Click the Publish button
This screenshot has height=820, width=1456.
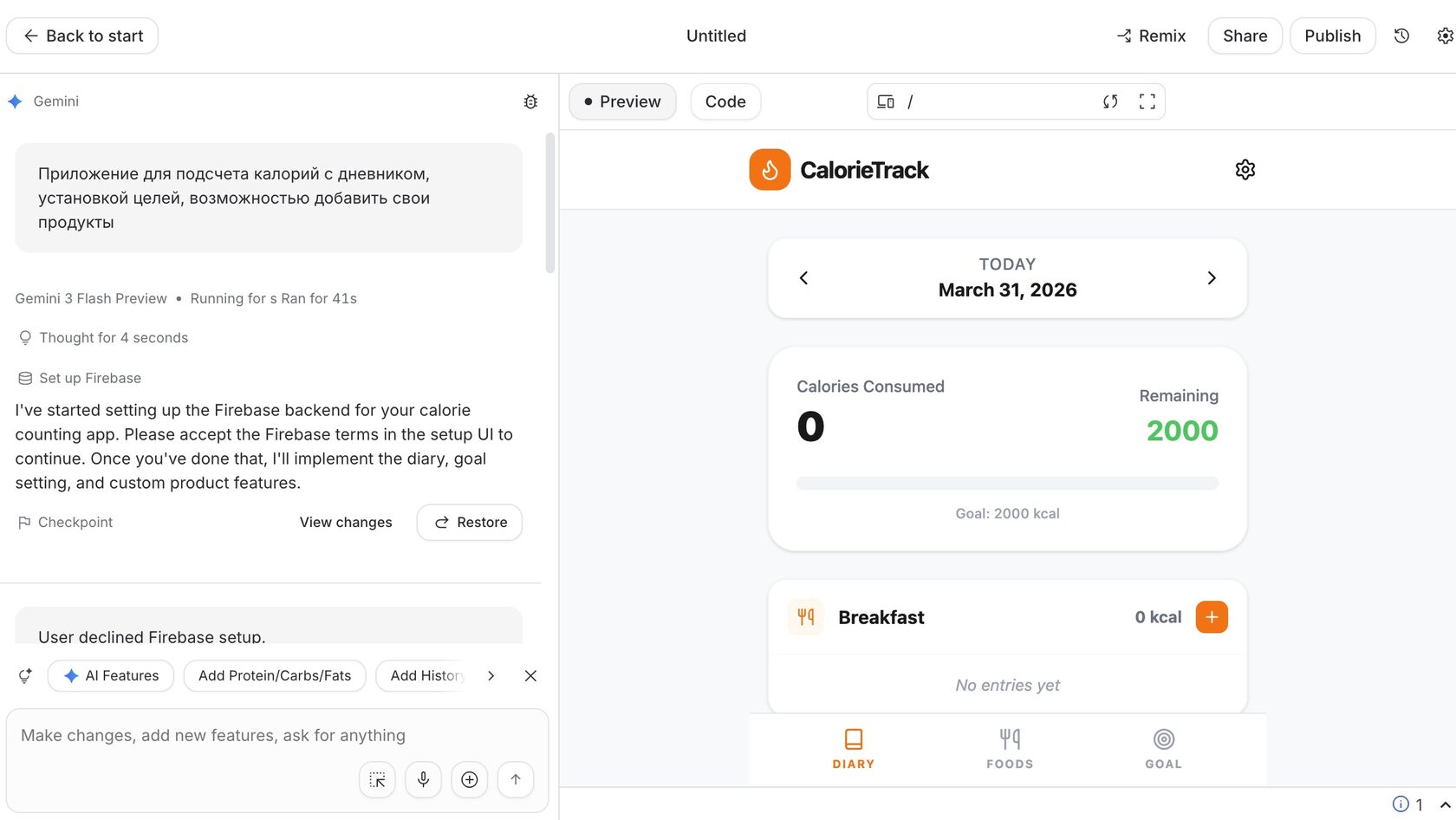pyautogui.click(x=1332, y=36)
